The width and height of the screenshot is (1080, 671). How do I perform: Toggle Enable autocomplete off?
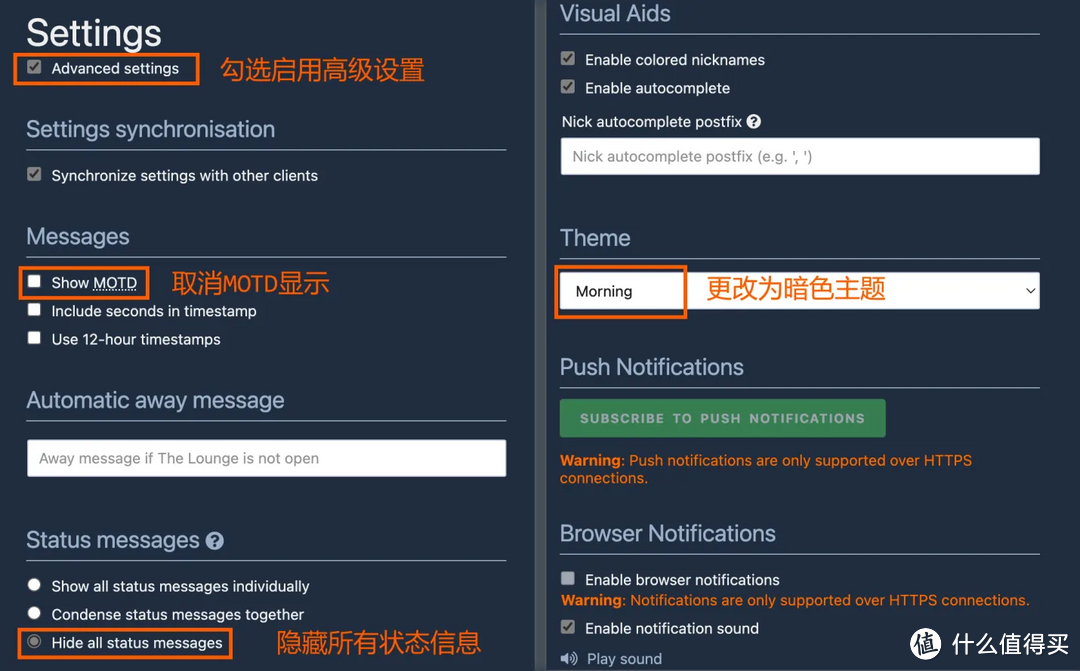[x=567, y=88]
